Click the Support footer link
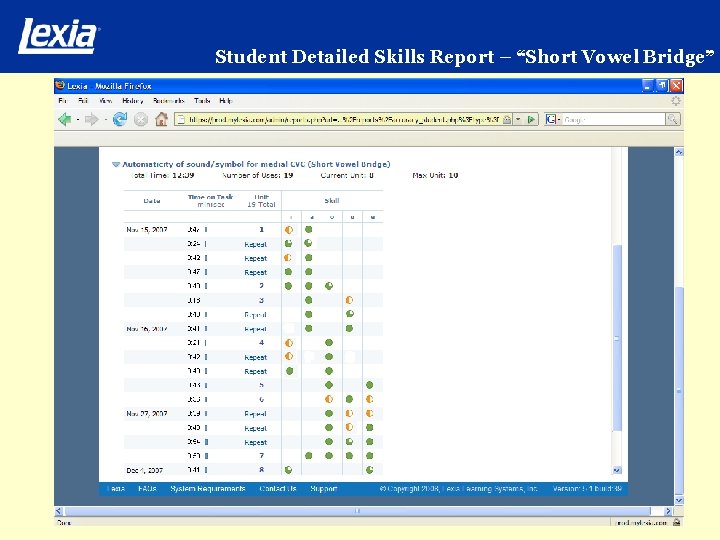 tap(324, 489)
